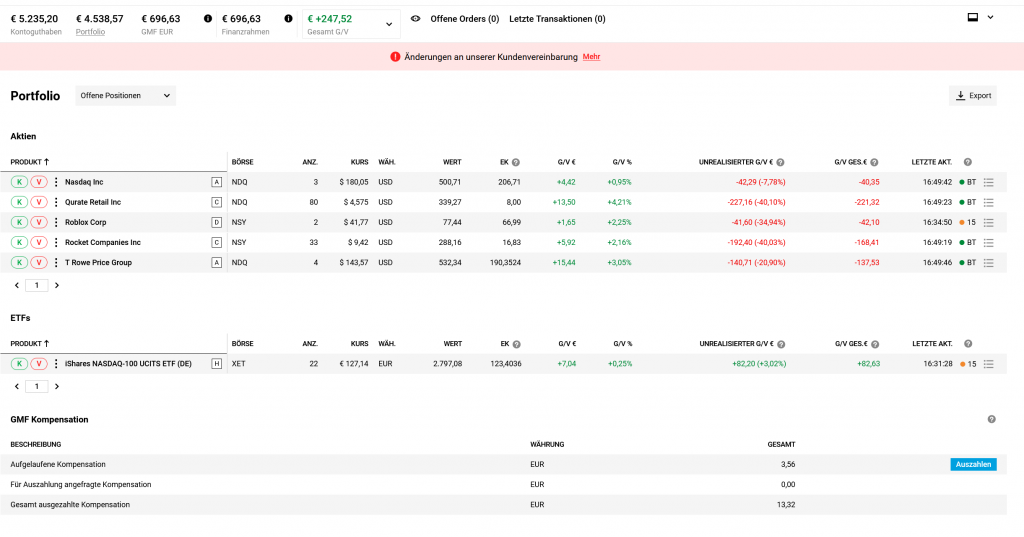The image size is (1024, 537).
Task: Sort by Produkt column header in Aktien
Action: (29, 162)
